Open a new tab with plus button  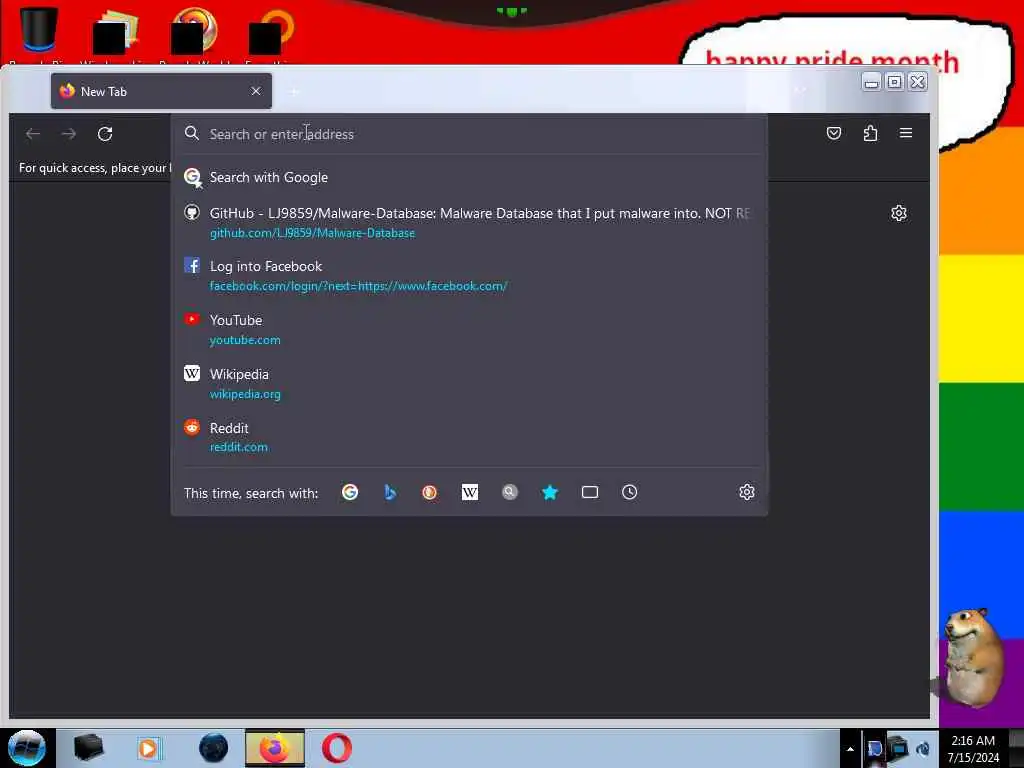pos(295,92)
